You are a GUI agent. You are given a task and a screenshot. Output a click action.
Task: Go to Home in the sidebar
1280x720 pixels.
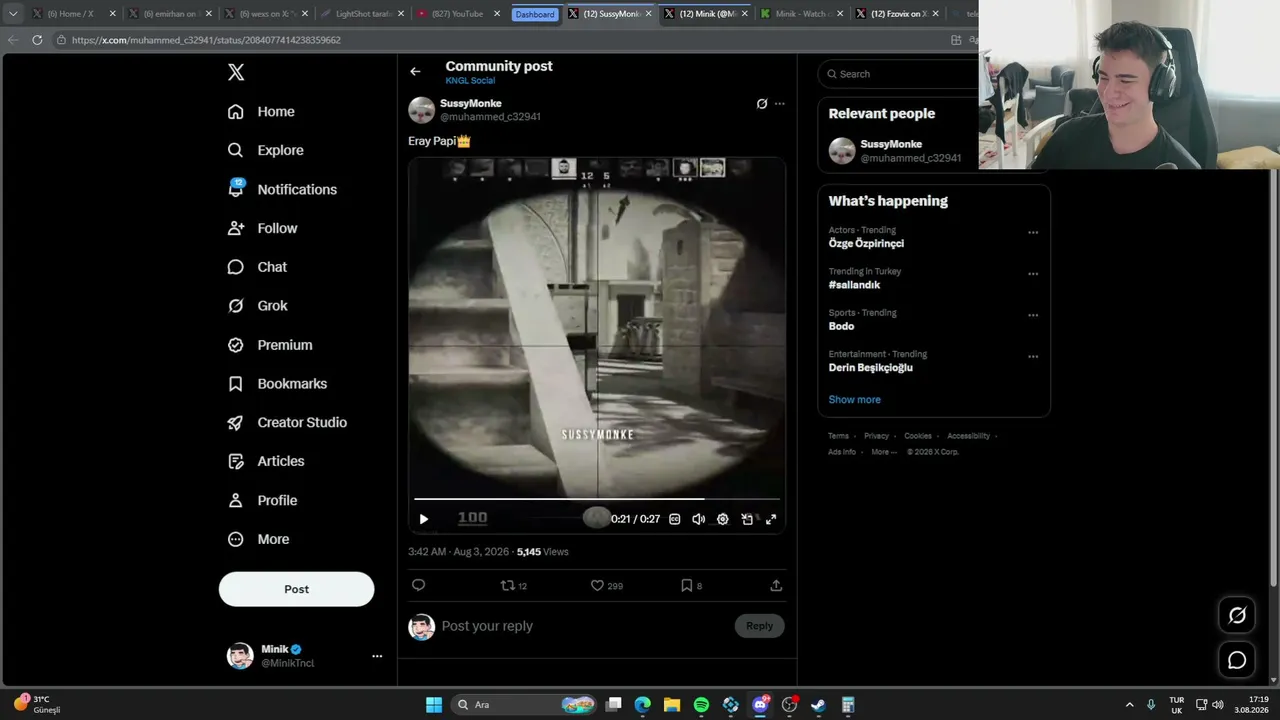(261, 112)
